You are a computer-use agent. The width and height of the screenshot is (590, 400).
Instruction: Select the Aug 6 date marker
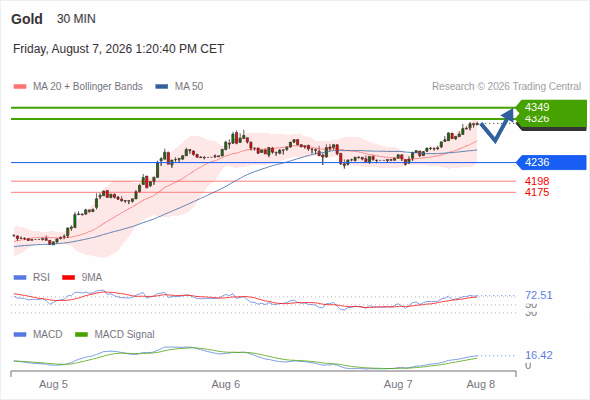(x=226, y=385)
